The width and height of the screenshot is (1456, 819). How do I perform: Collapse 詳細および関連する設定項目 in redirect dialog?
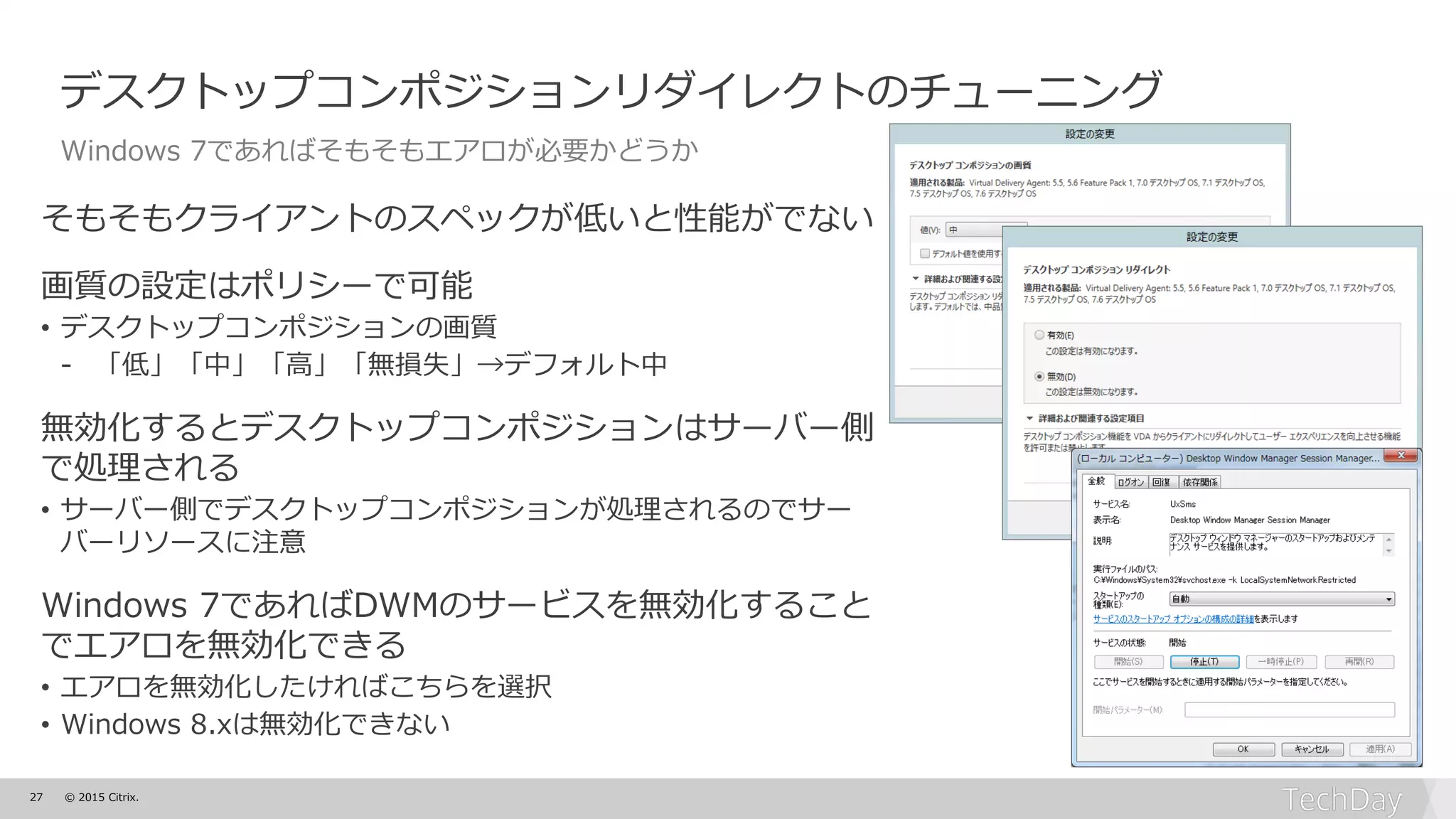click(x=1029, y=418)
